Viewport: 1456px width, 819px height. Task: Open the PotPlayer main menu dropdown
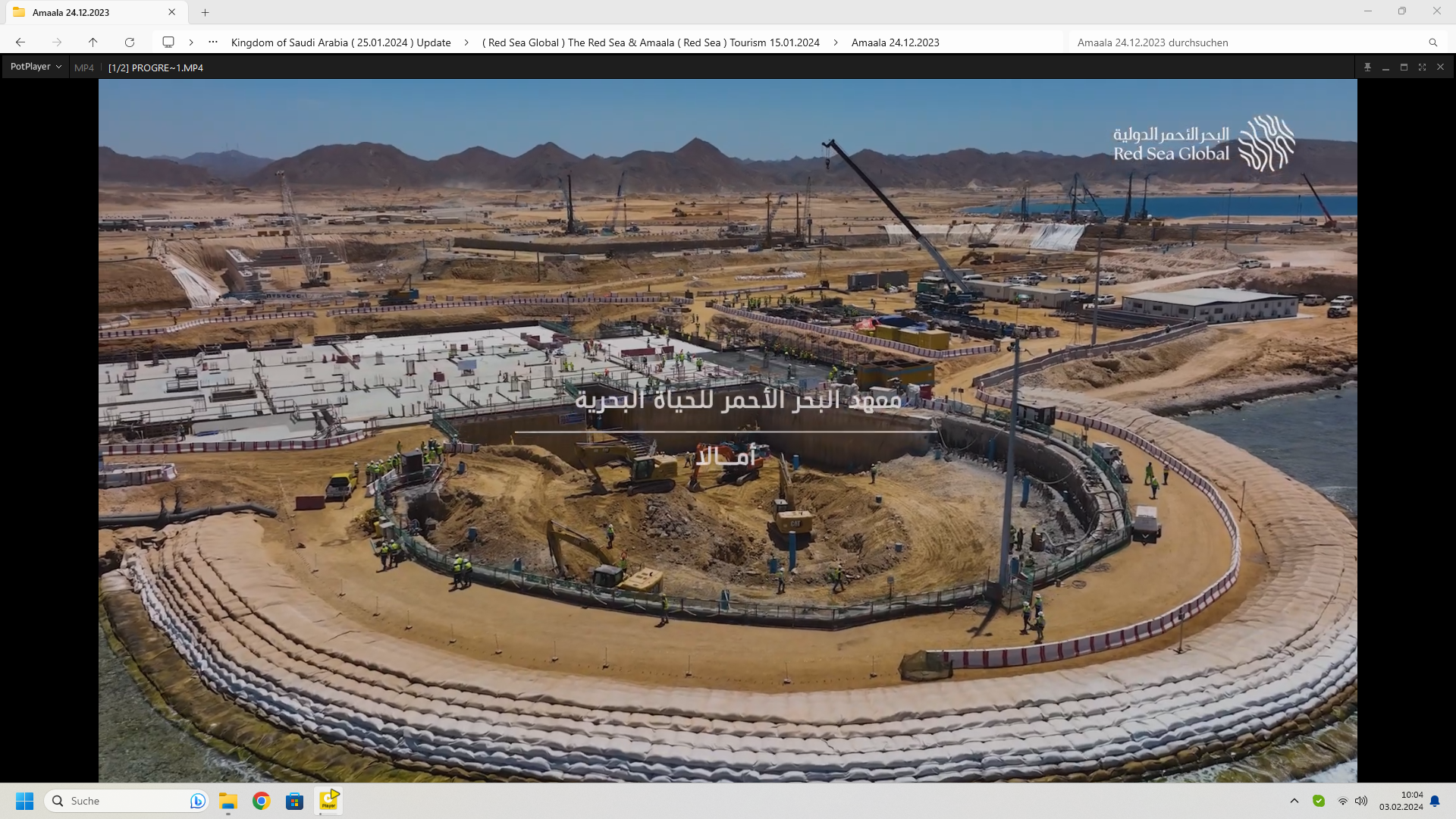pos(36,67)
